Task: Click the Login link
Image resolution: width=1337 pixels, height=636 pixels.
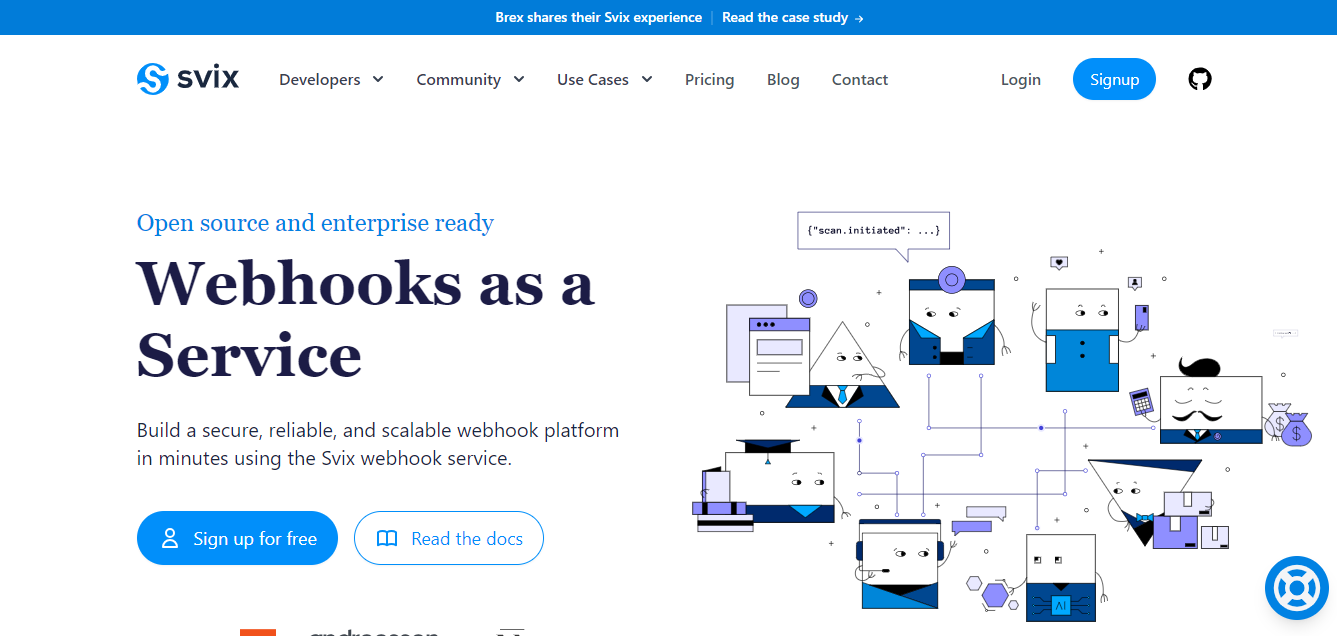Action: coord(1021,79)
